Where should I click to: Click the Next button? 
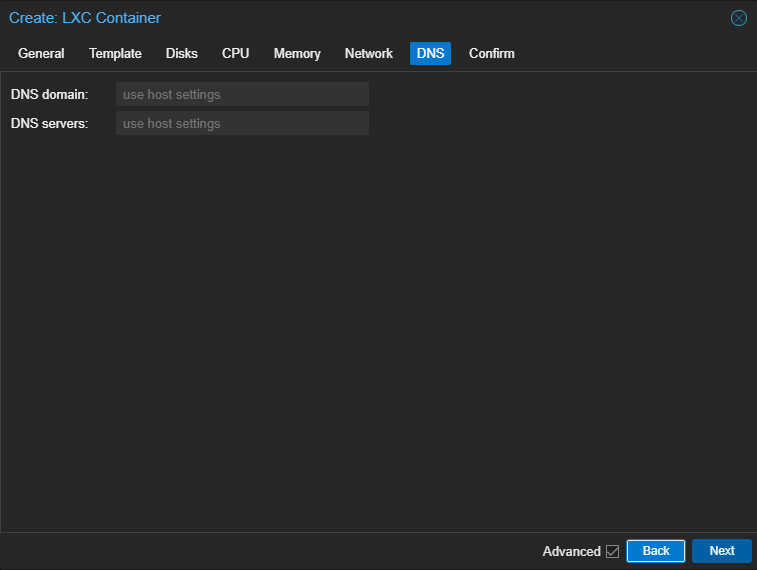pos(722,551)
